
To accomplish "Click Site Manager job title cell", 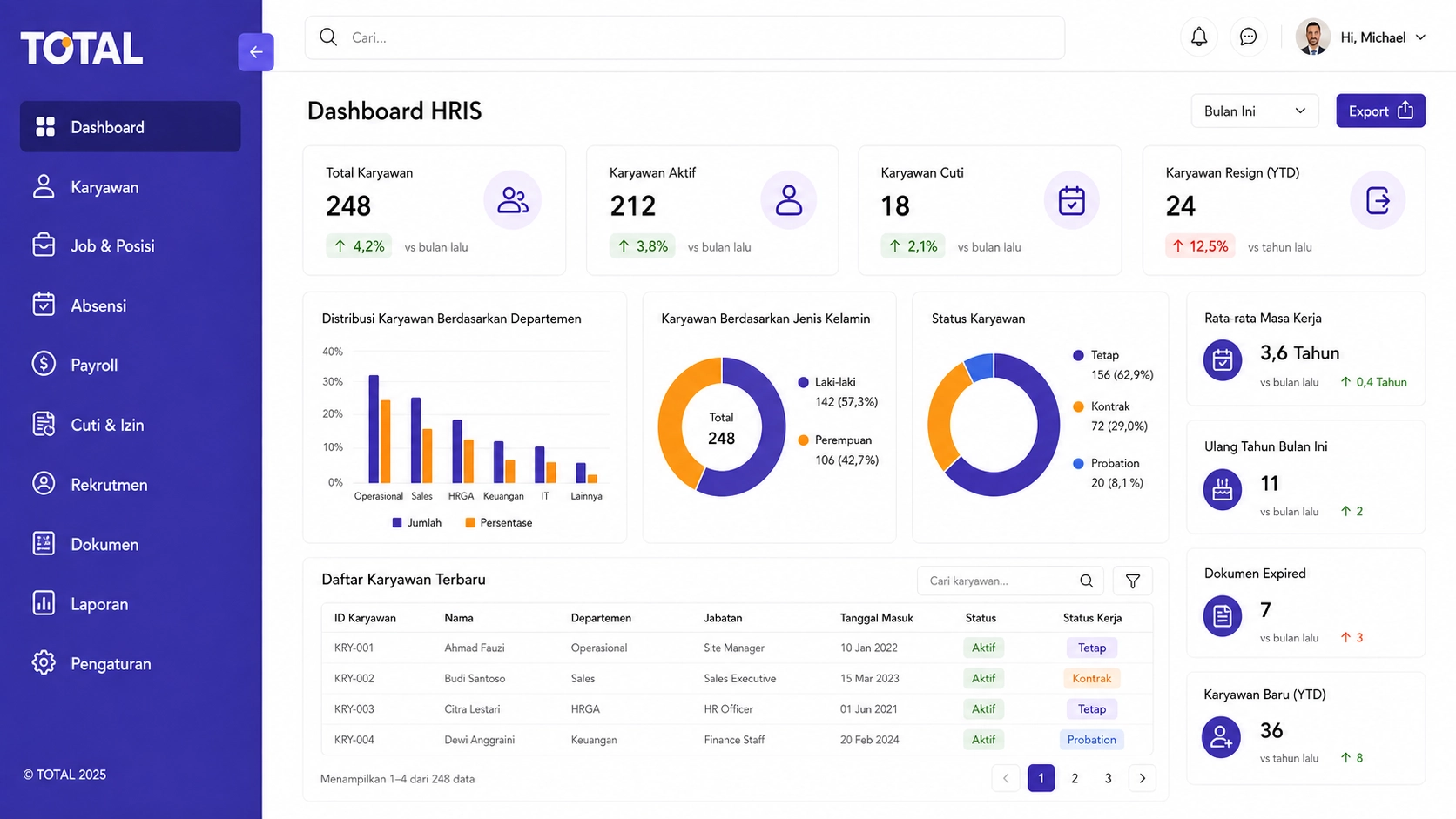I will [734, 648].
